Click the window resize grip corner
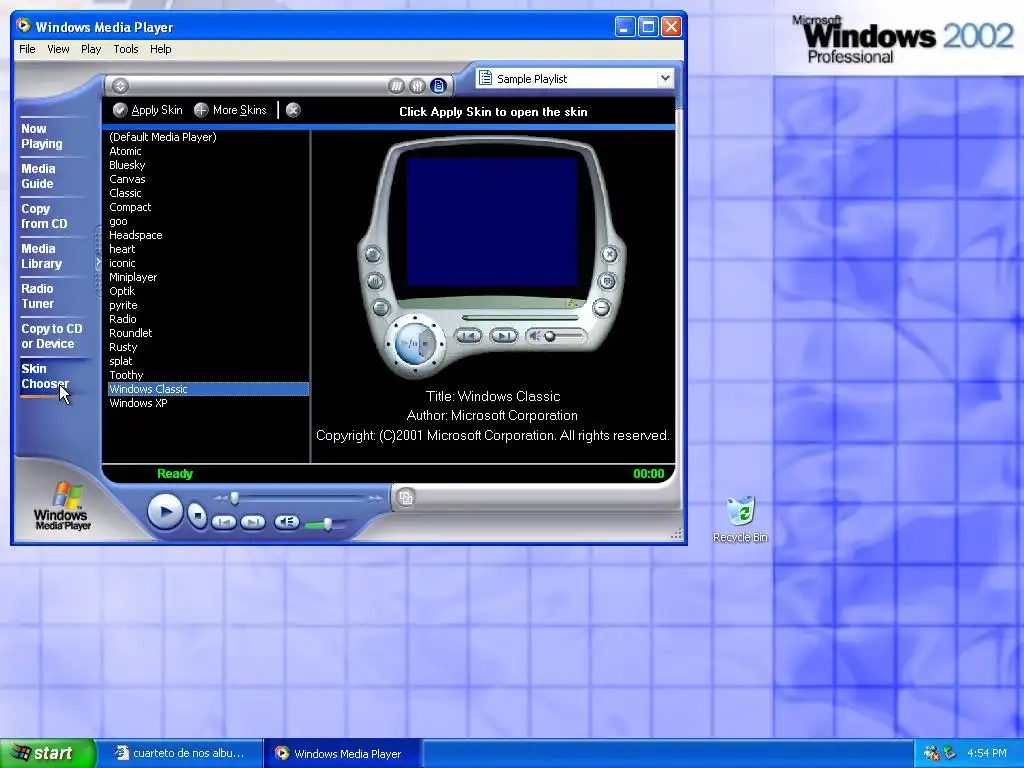The image size is (1024, 768). point(677,535)
